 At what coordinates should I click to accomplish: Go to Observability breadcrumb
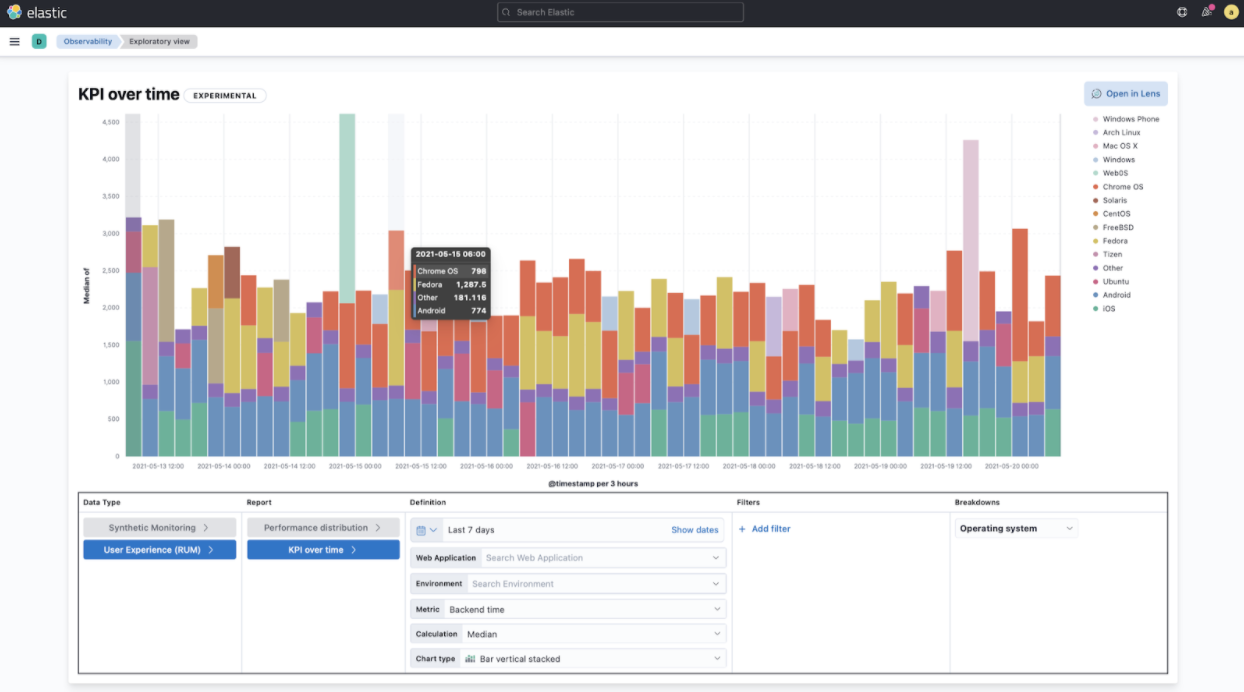click(x=88, y=42)
